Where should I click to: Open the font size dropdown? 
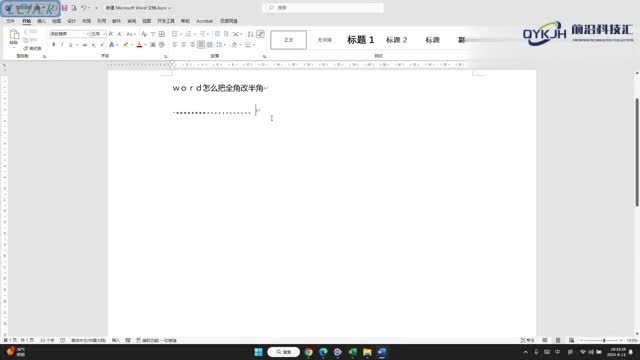104,34
